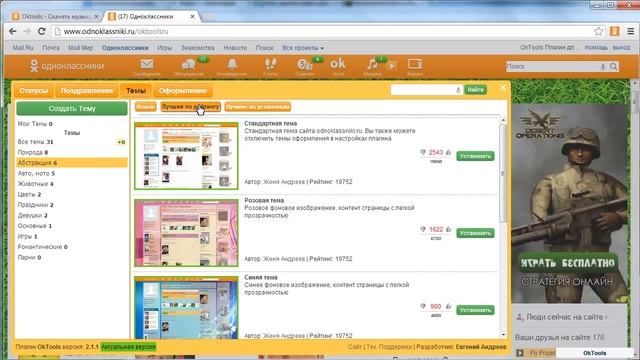640x360 pixels.
Task: Select the Абстракция category
Action: pos(72,163)
